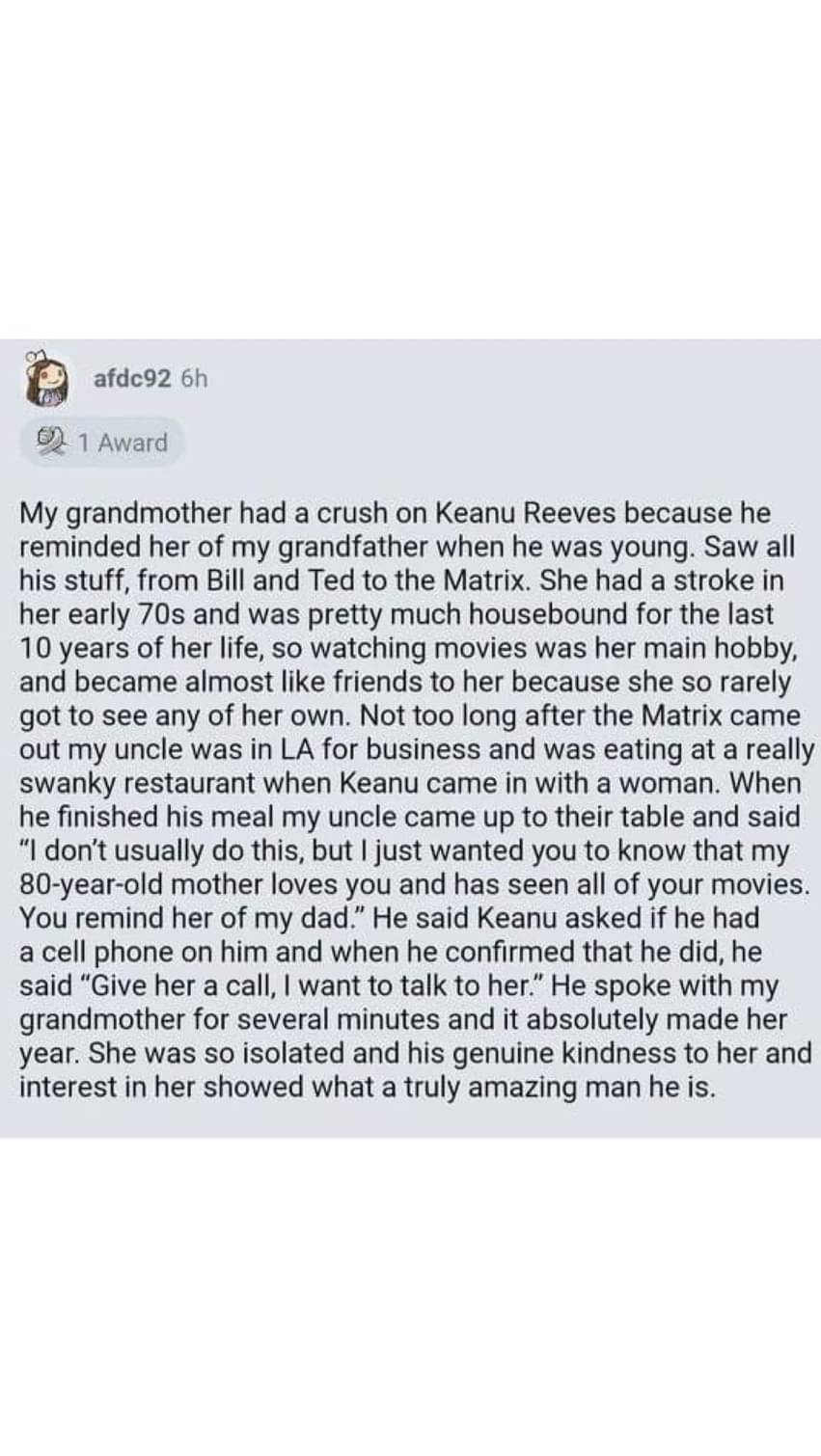Open the afdc92 username profile link

click(133, 378)
